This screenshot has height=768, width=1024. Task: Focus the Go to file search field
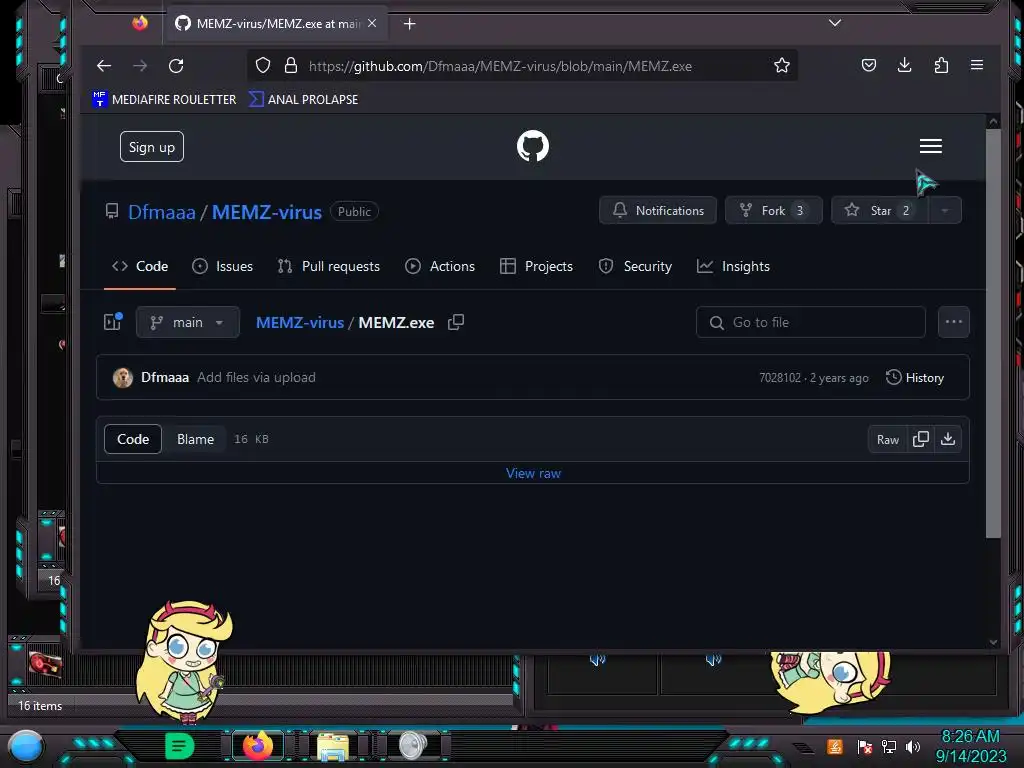coord(810,322)
